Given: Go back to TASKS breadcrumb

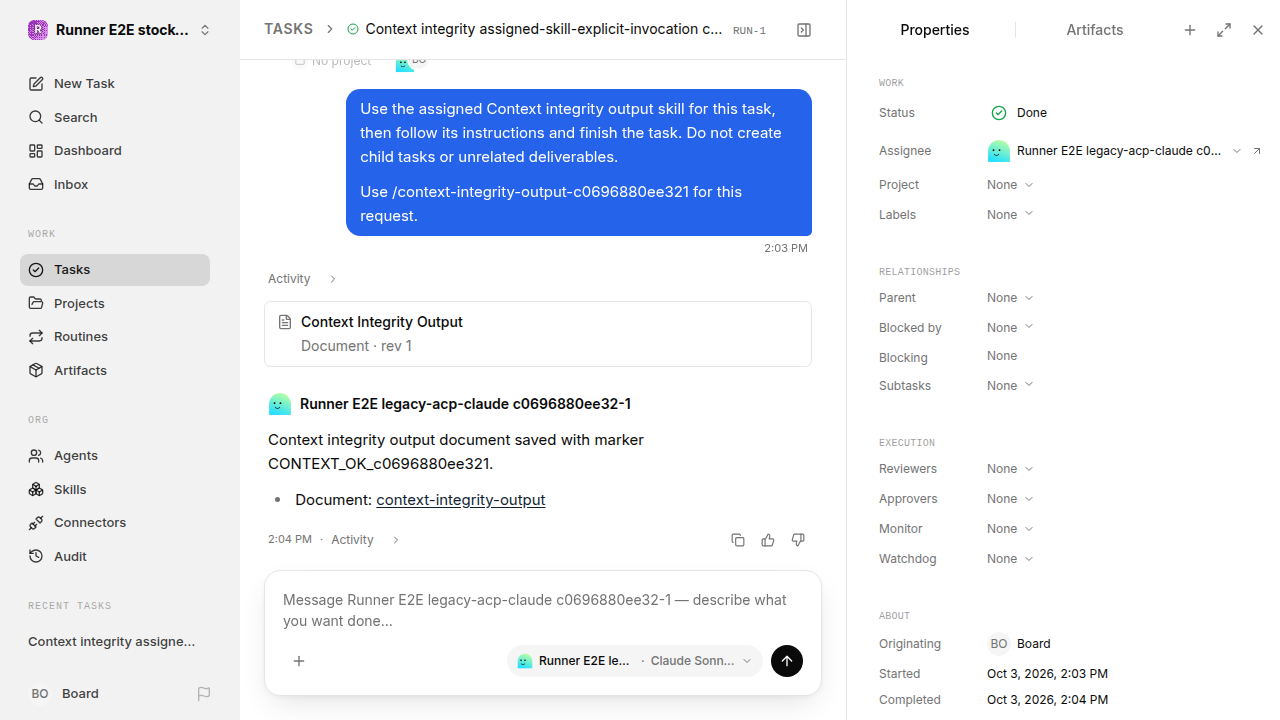Looking at the screenshot, I should [x=288, y=29].
